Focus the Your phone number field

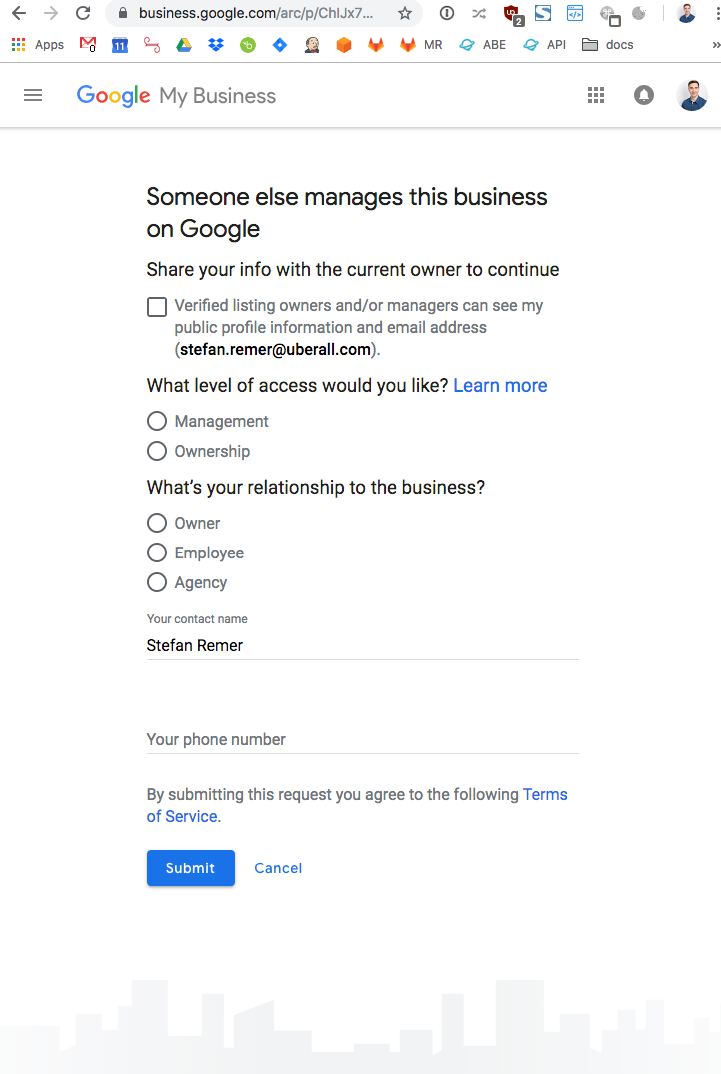coord(362,740)
